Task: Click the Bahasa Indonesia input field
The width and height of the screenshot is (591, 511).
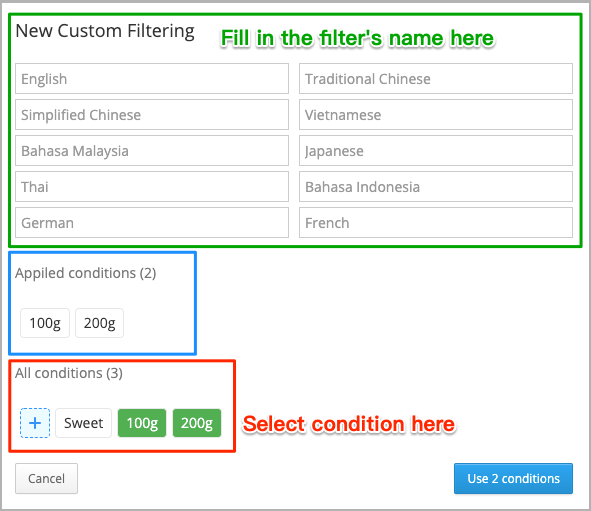Action: click(x=436, y=187)
